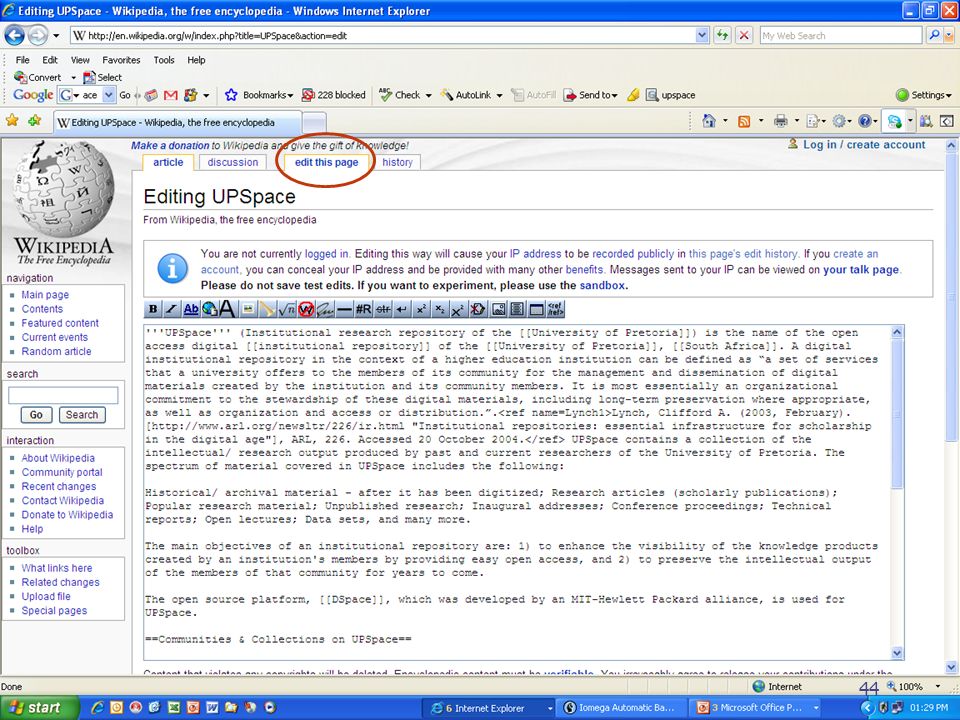Click the Print icon in the command bar
960x720 pixels.
[781, 121]
